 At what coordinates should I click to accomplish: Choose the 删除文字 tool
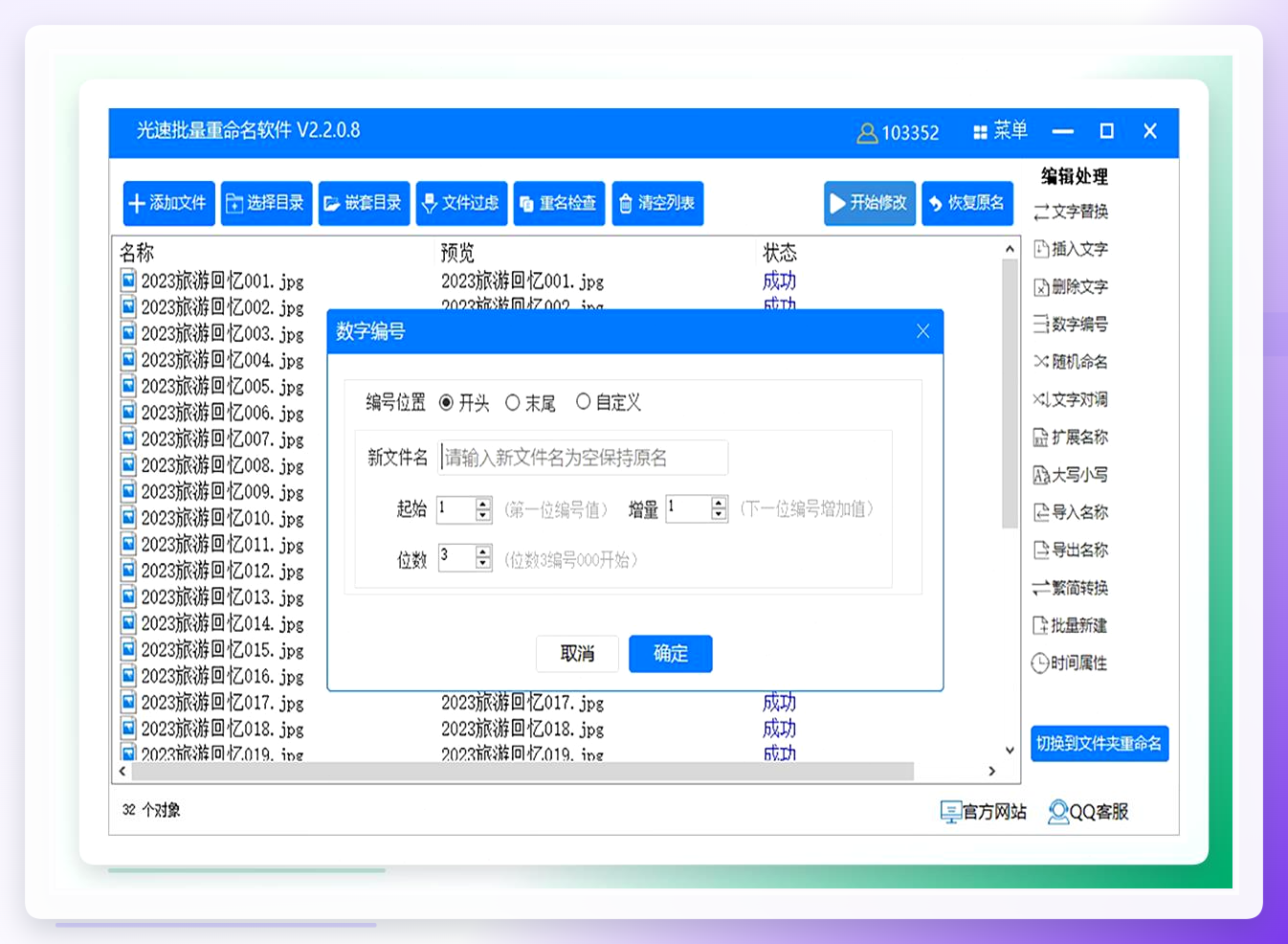click(x=1071, y=286)
